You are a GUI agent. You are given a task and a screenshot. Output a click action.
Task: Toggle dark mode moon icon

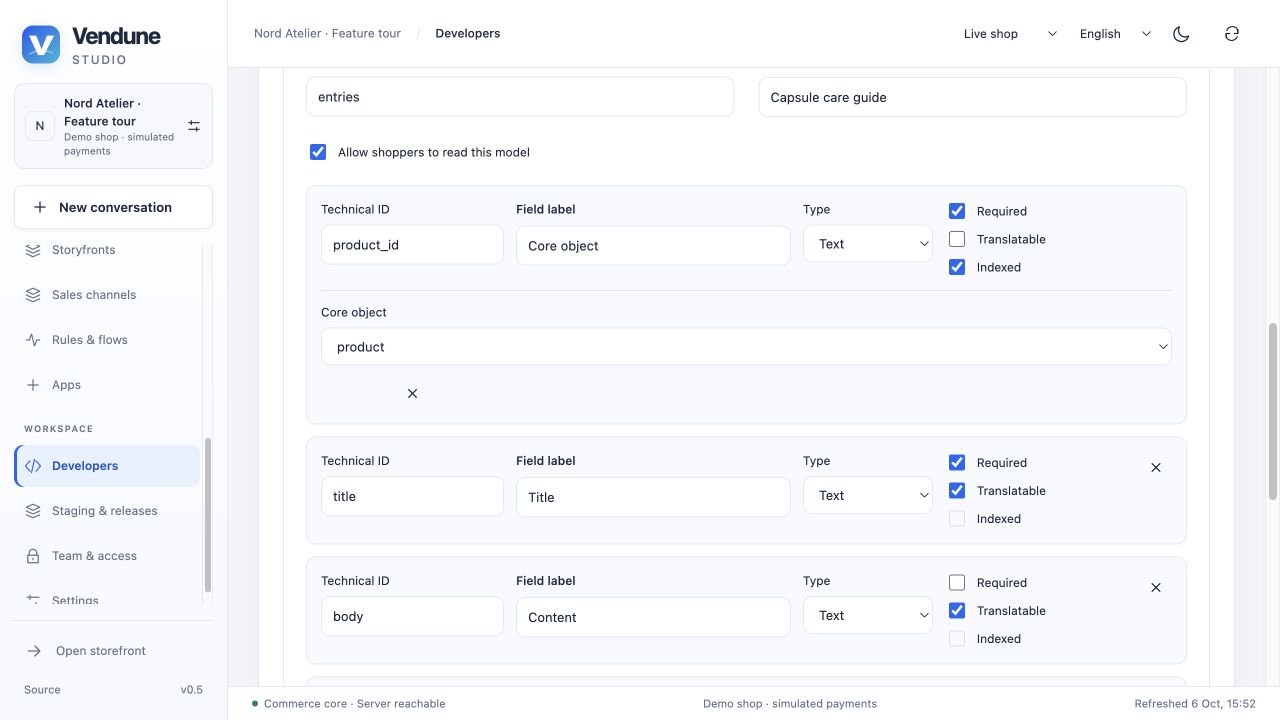[1181, 34]
